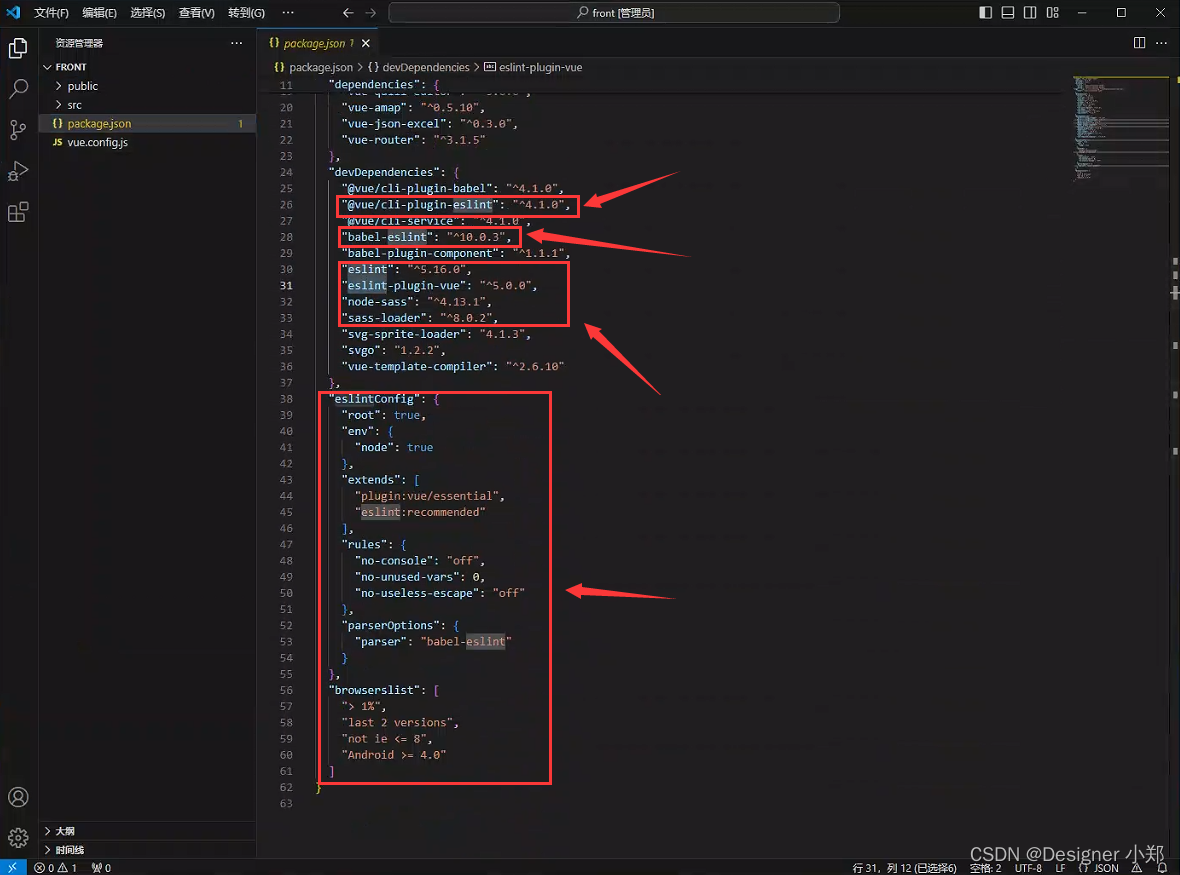Click "svg-sprite-loader" on line 34

pos(403,334)
